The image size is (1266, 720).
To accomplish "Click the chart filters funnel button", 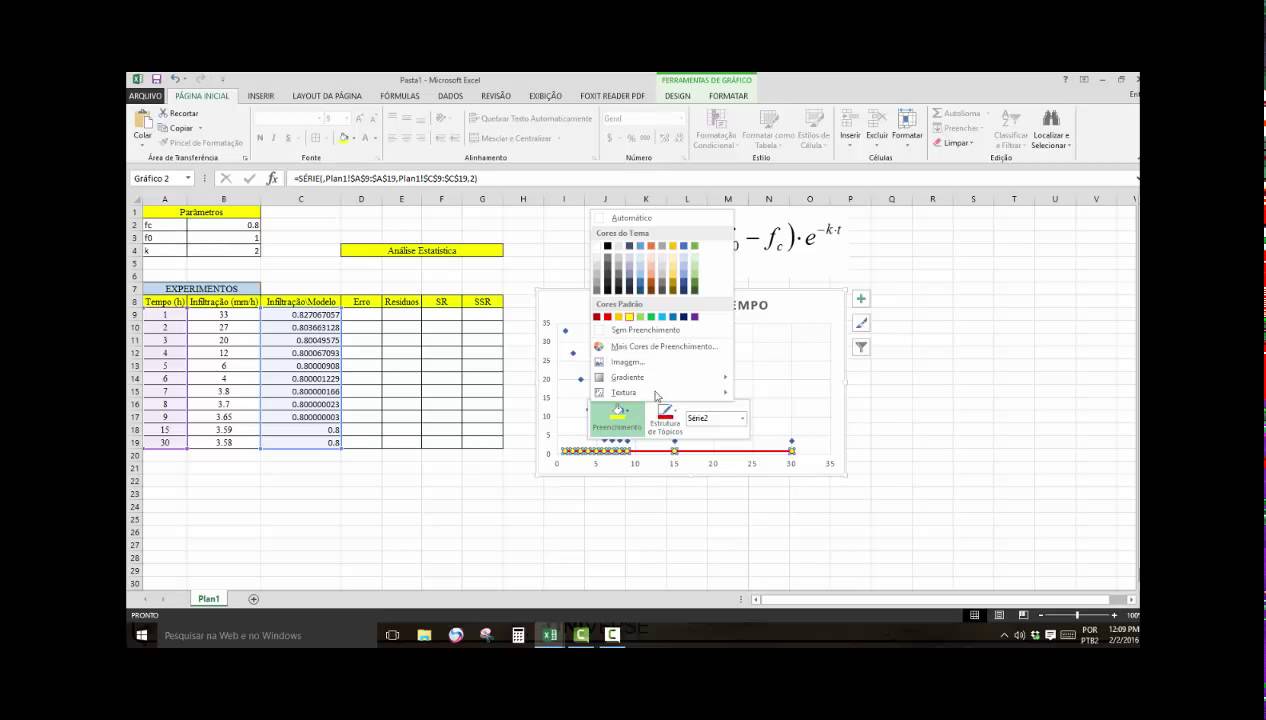I will pos(861,347).
